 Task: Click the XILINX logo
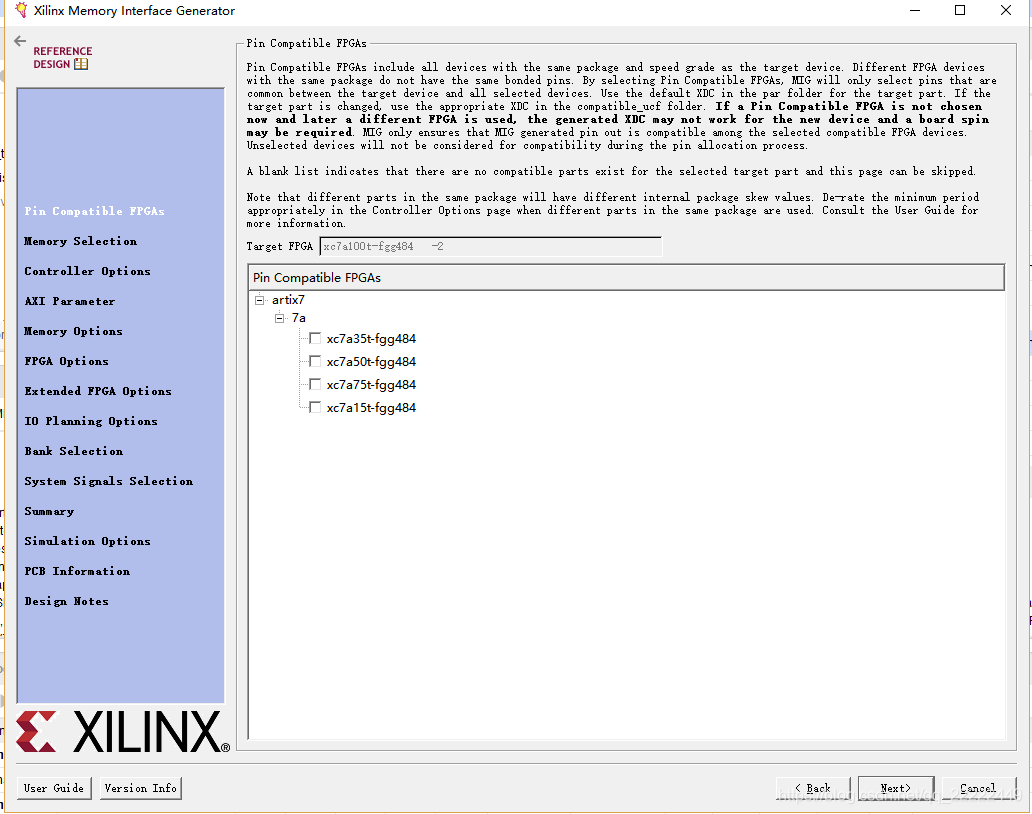(x=120, y=732)
